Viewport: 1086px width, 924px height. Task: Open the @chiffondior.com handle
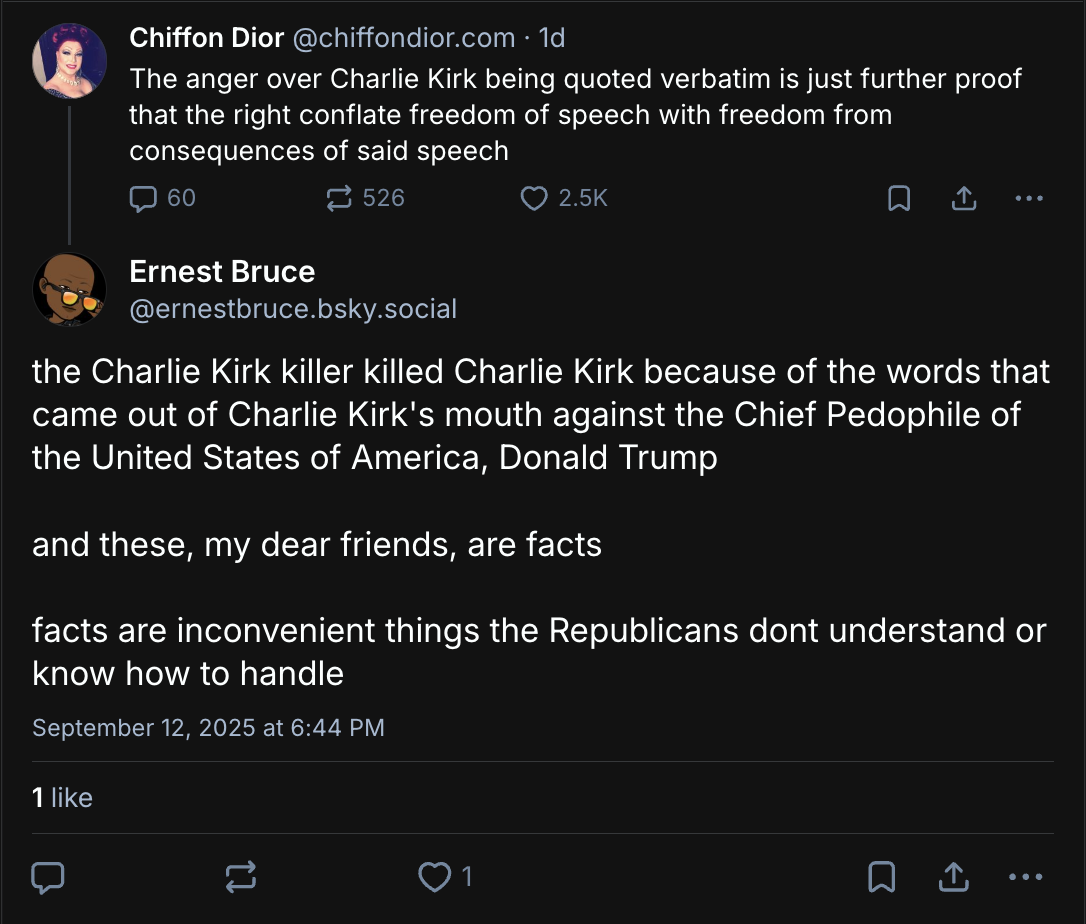(403, 38)
